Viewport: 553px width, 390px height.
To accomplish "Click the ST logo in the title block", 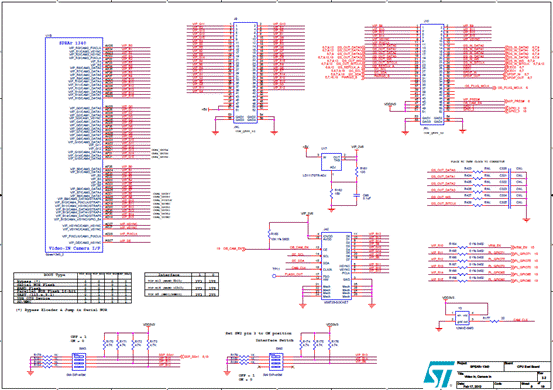I will [438, 374].
